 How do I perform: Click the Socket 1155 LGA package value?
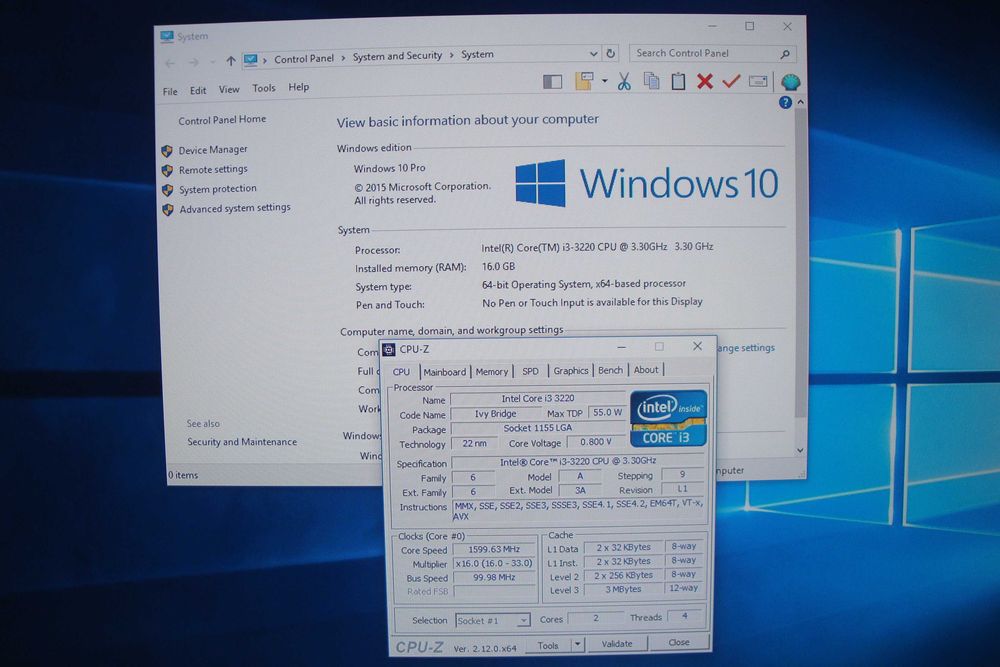(x=537, y=428)
